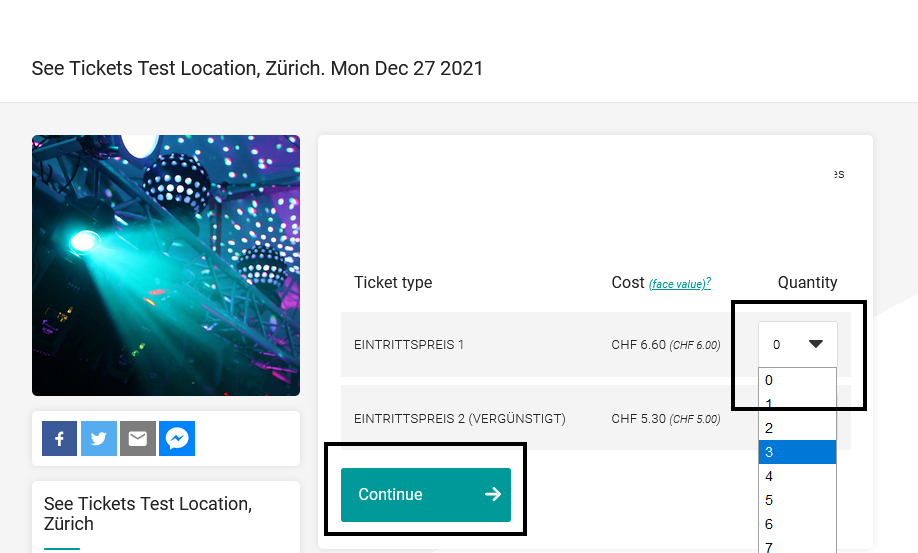Click the arrow icon in Continue button
This screenshot has height=553, width=918.
tap(493, 494)
